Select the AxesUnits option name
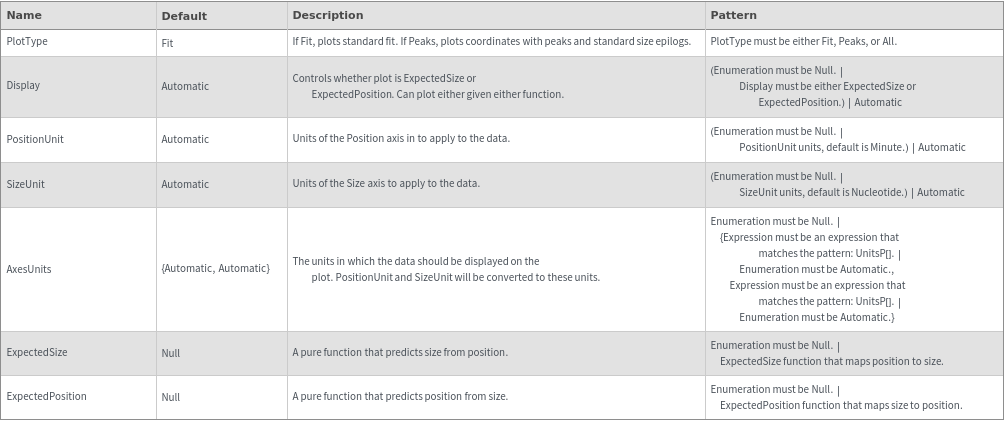1004x422 pixels. (x=29, y=269)
